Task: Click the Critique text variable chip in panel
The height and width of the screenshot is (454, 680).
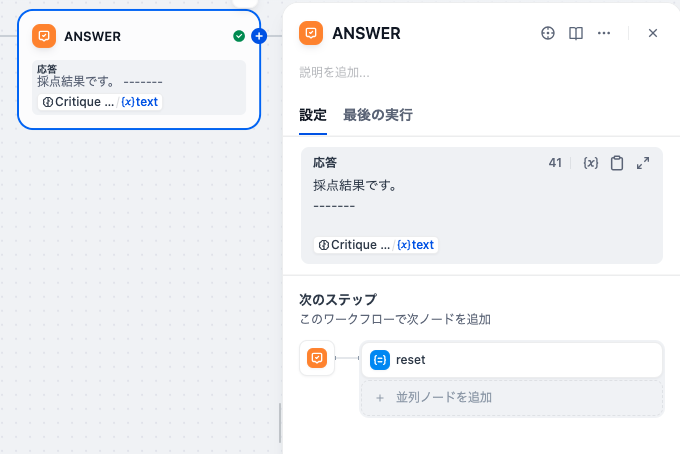Action: [376, 245]
